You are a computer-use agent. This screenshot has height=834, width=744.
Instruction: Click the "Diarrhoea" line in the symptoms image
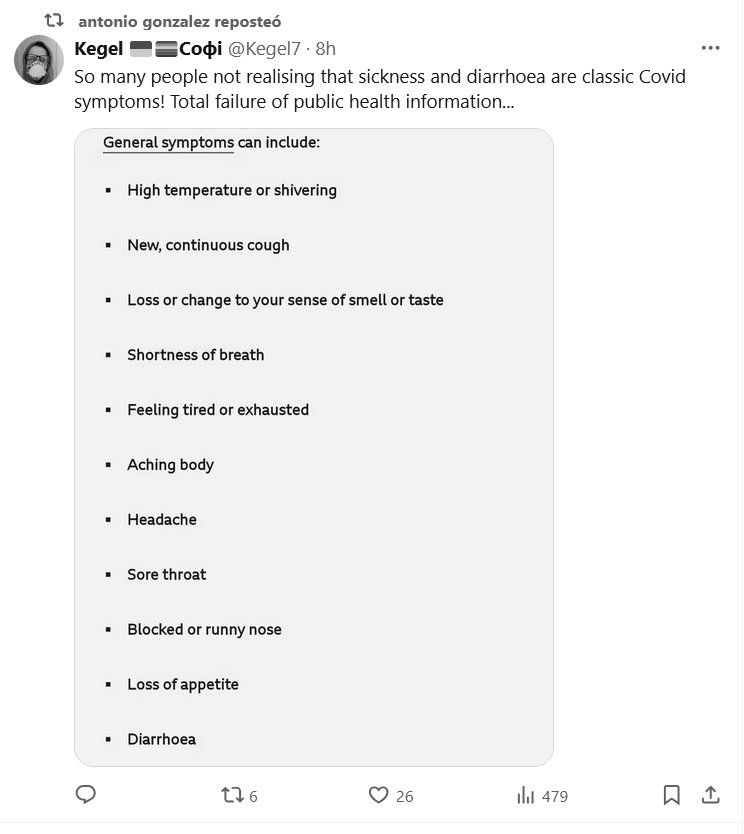tap(161, 739)
